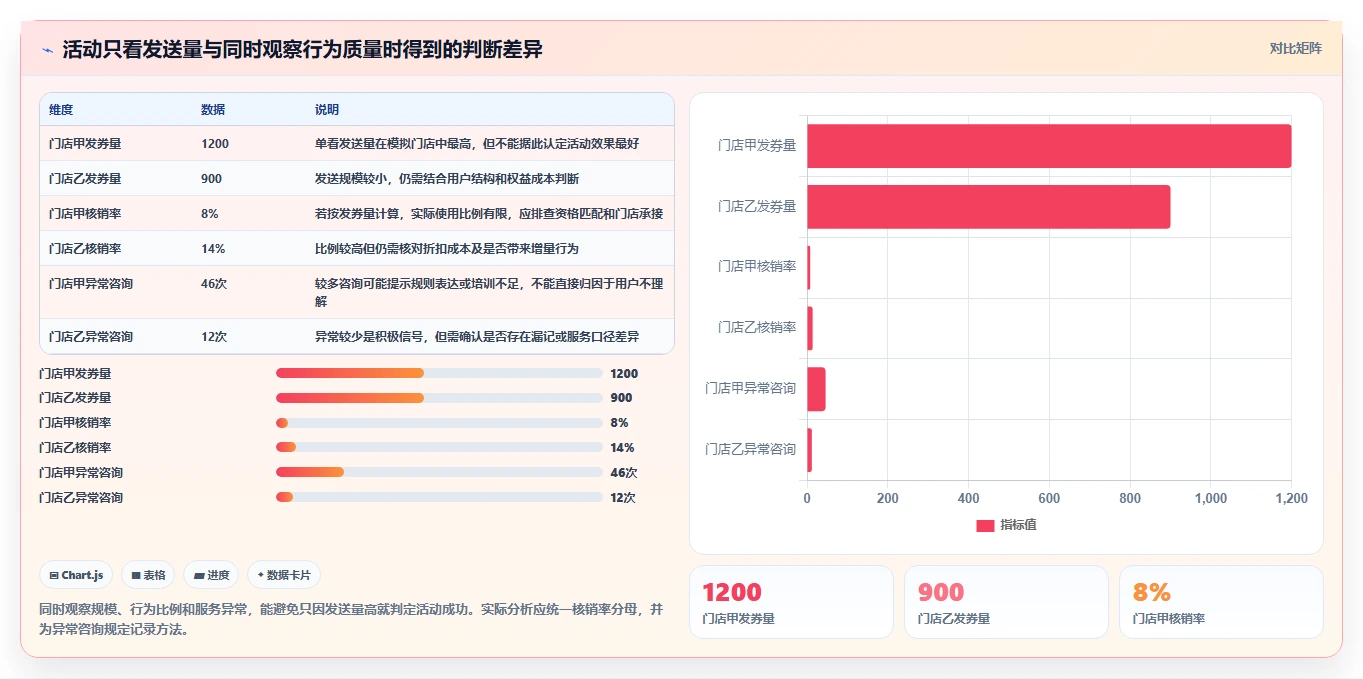
Task: Click table value 8%
Action: [x=210, y=214]
